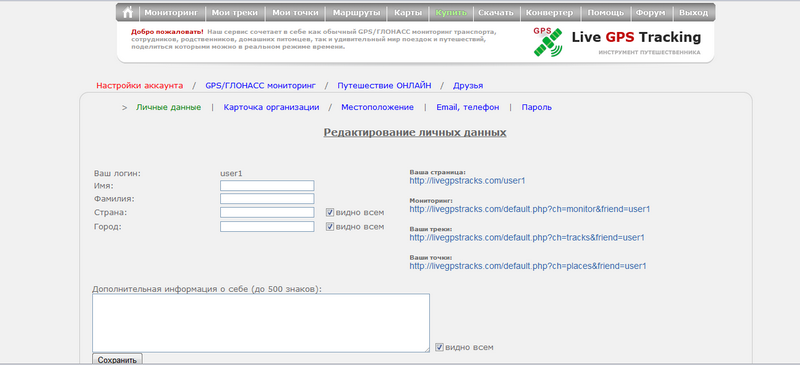Open the monitoring link with ch=monitor
Viewport: 800px width, 365px height.
530,209
